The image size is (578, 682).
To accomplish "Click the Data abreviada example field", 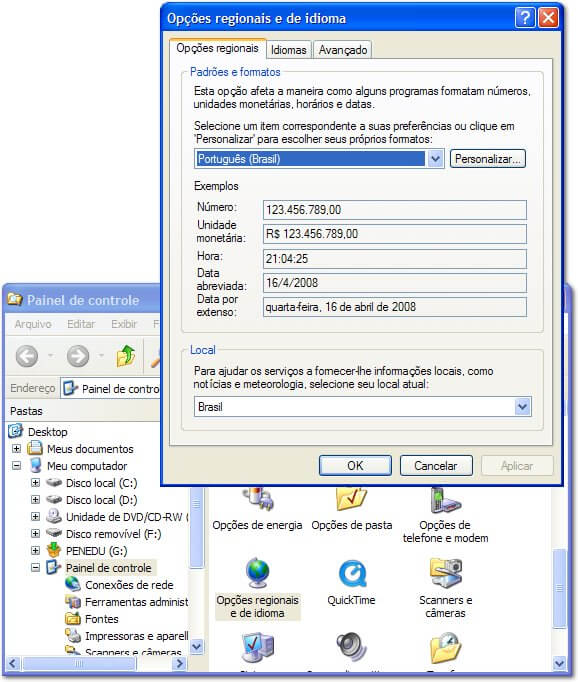I will coord(394,283).
